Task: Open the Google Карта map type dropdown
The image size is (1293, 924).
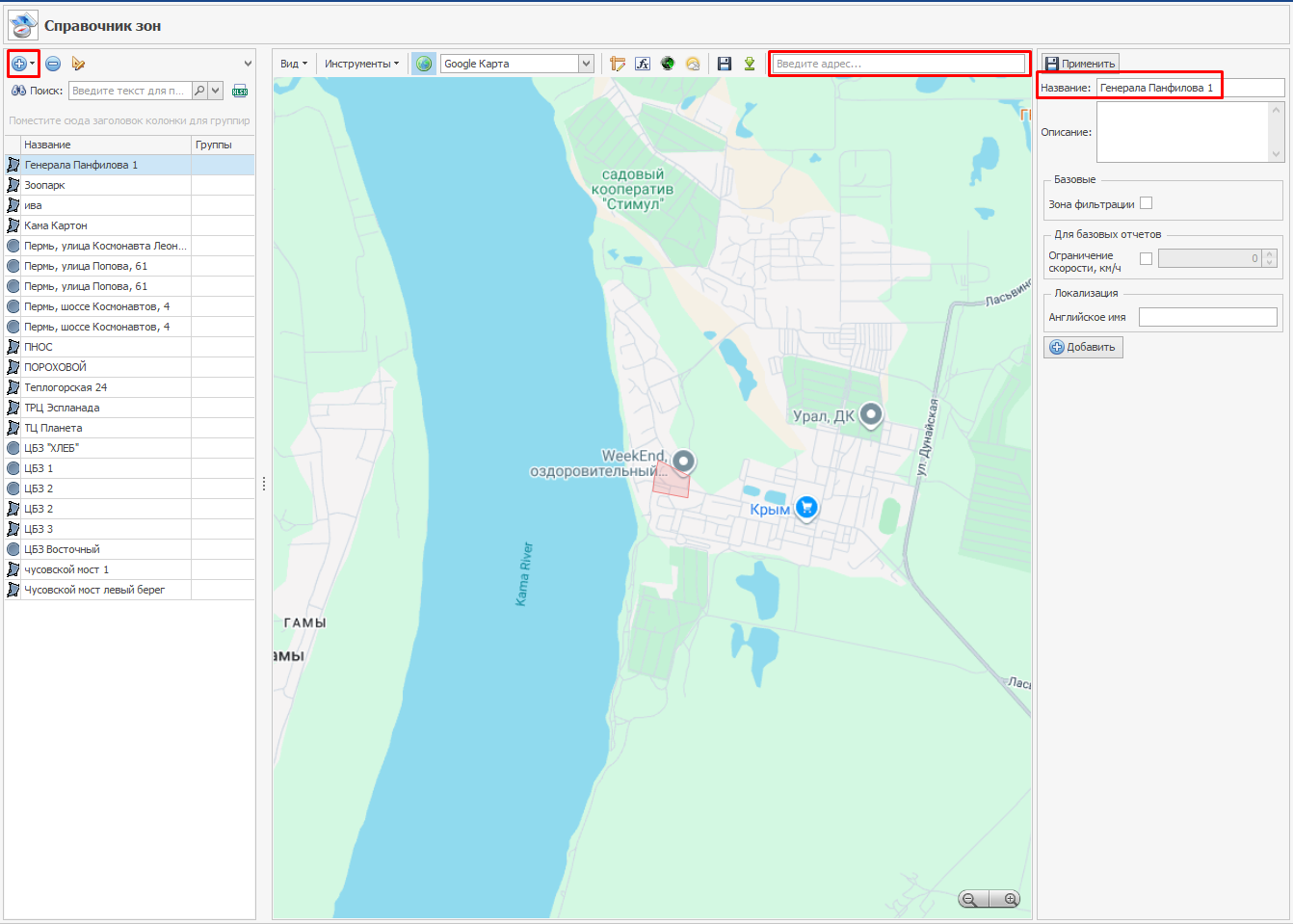Action: pyautogui.click(x=586, y=64)
